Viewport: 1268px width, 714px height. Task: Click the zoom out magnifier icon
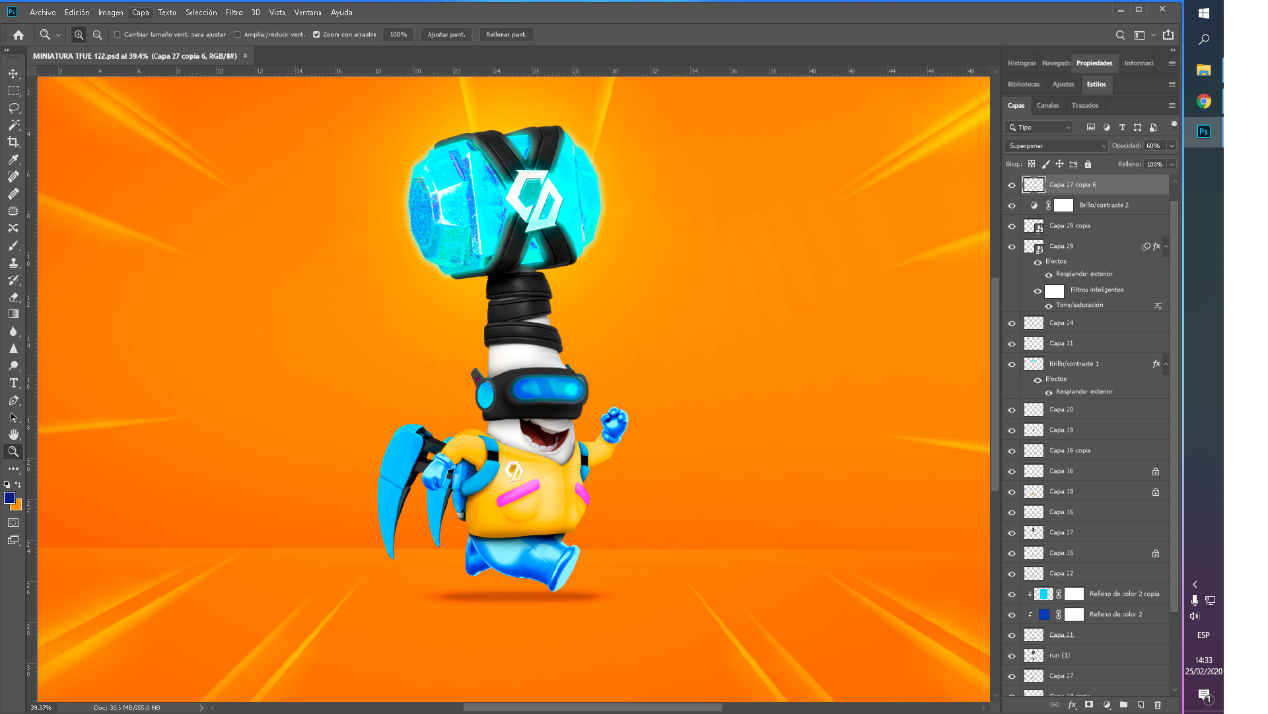[97, 35]
